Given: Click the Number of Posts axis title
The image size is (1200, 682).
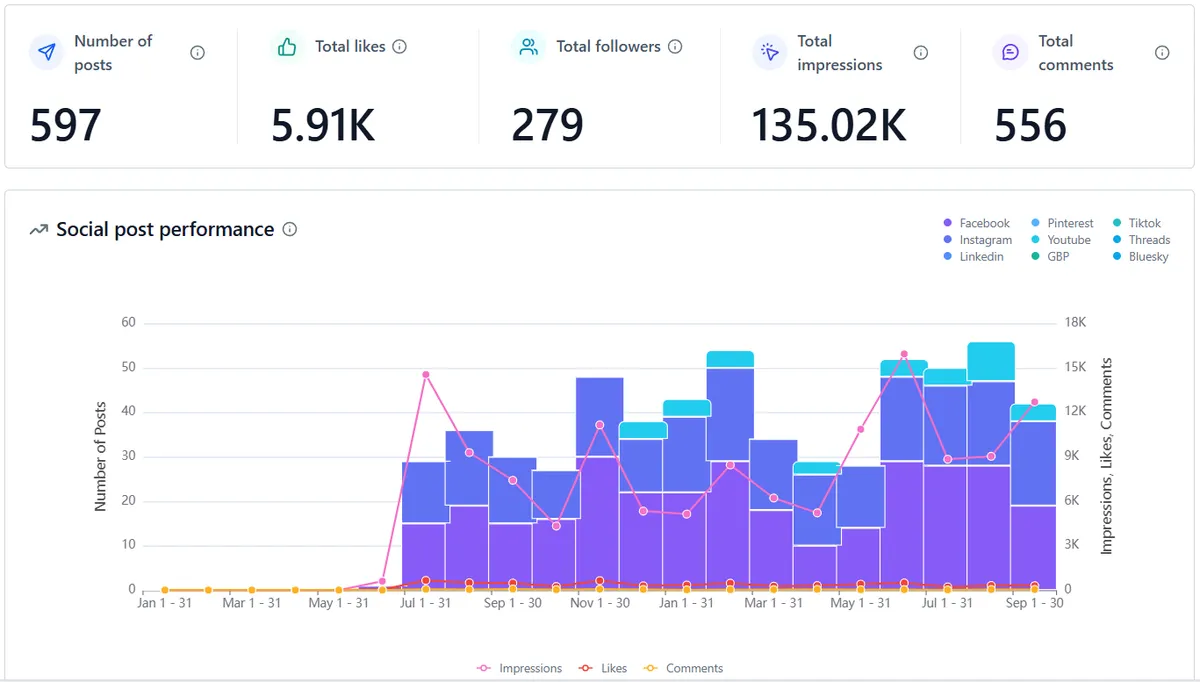Looking at the screenshot, I should [x=100, y=456].
